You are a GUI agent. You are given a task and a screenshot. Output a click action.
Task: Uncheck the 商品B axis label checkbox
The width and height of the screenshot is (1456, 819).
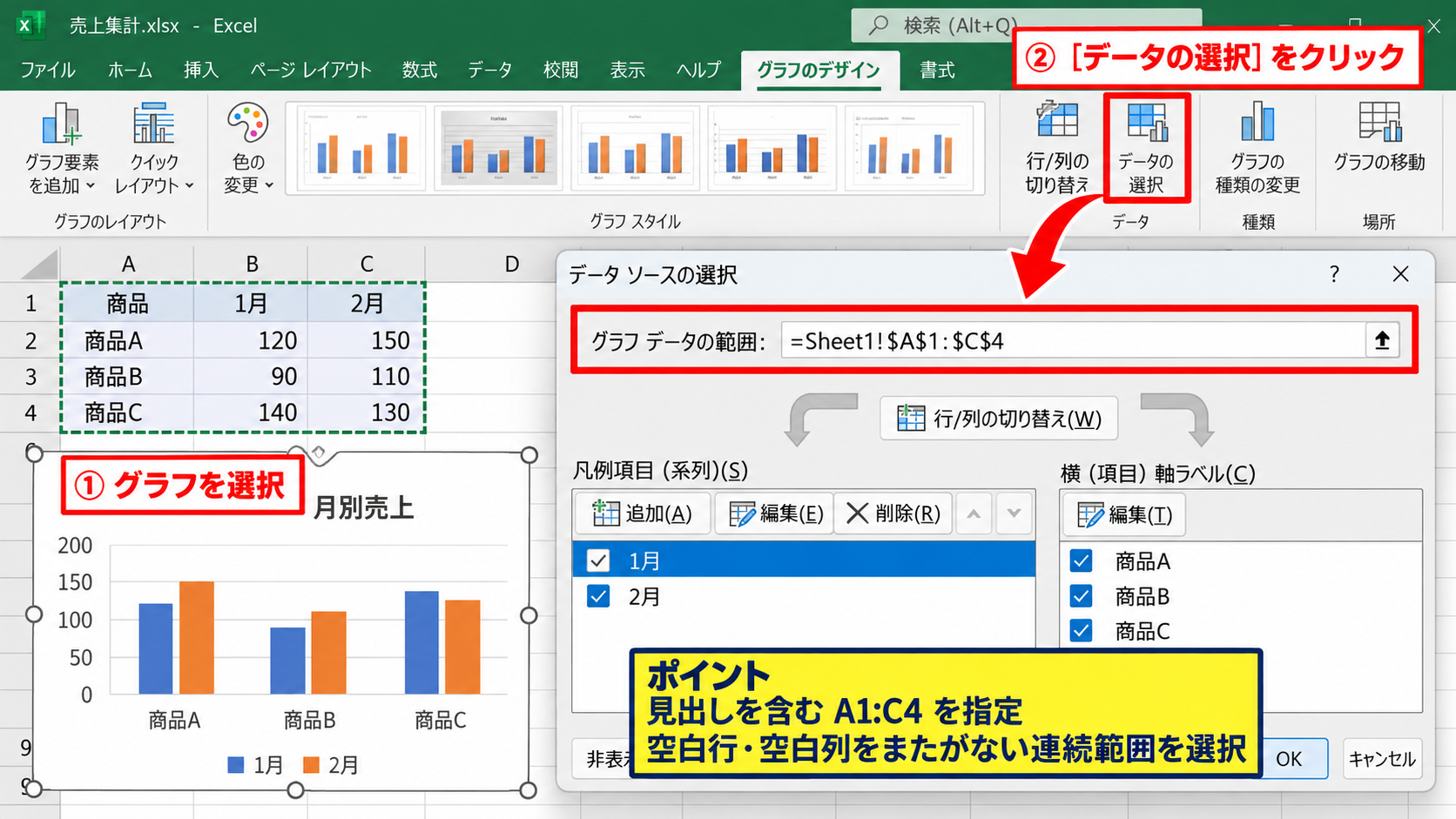(1081, 596)
